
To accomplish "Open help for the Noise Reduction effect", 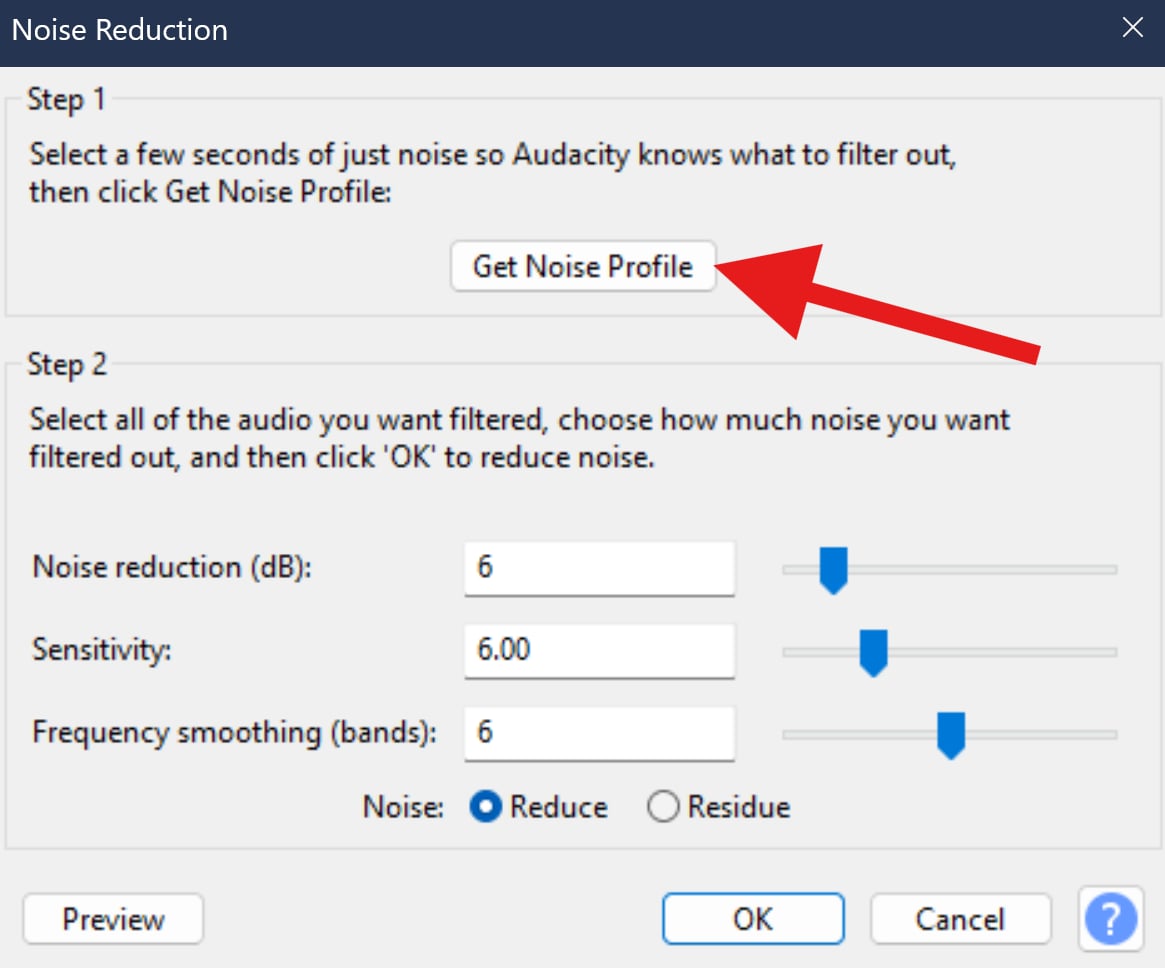I will click(1110, 918).
